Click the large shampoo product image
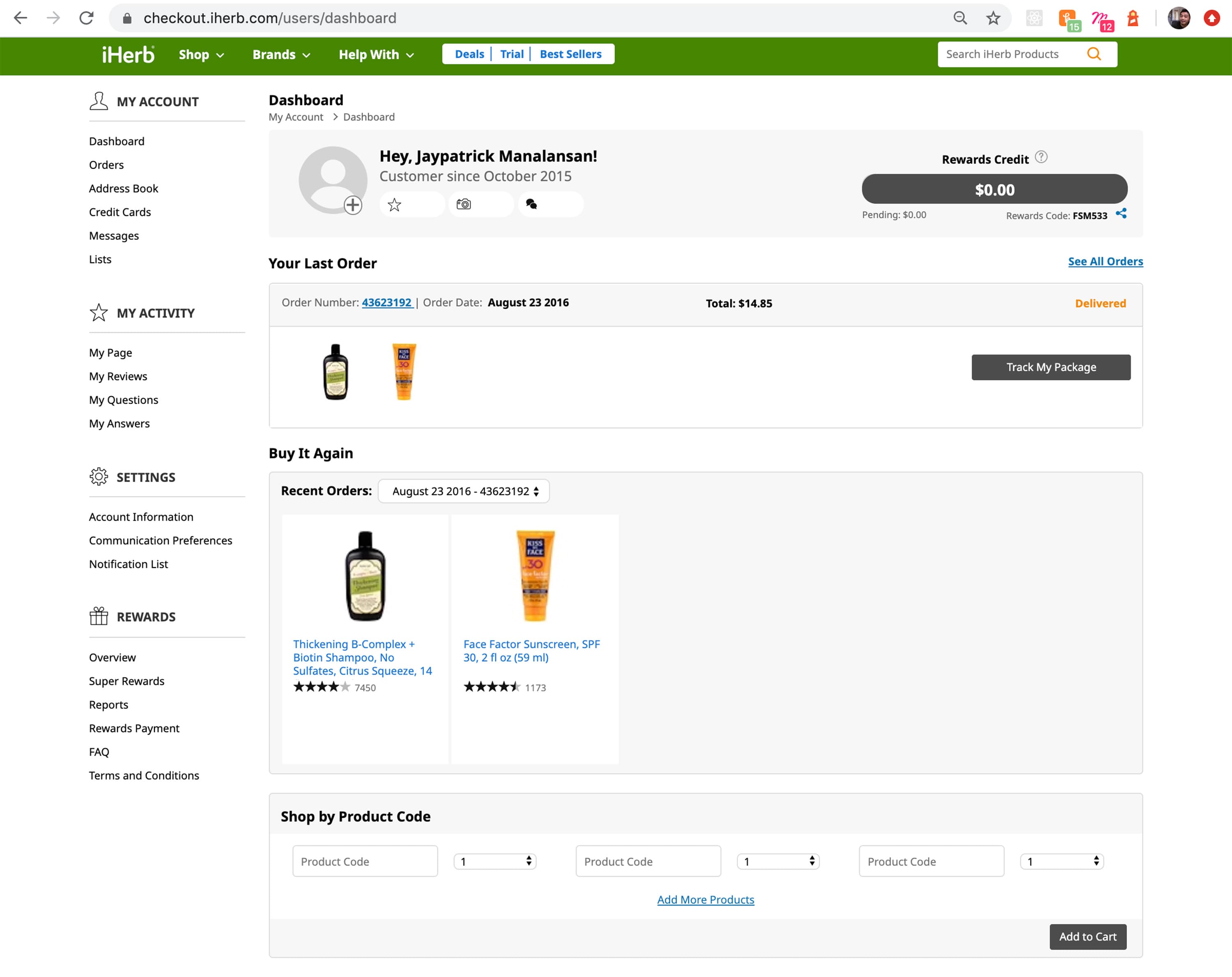This screenshot has height=977, width=1232. click(x=365, y=576)
